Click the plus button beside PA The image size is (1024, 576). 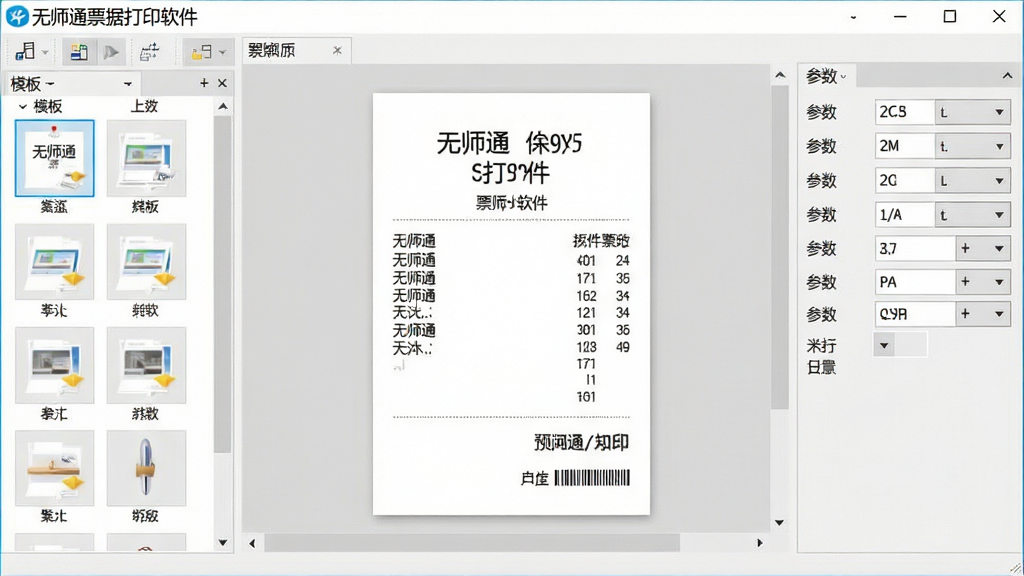(965, 281)
